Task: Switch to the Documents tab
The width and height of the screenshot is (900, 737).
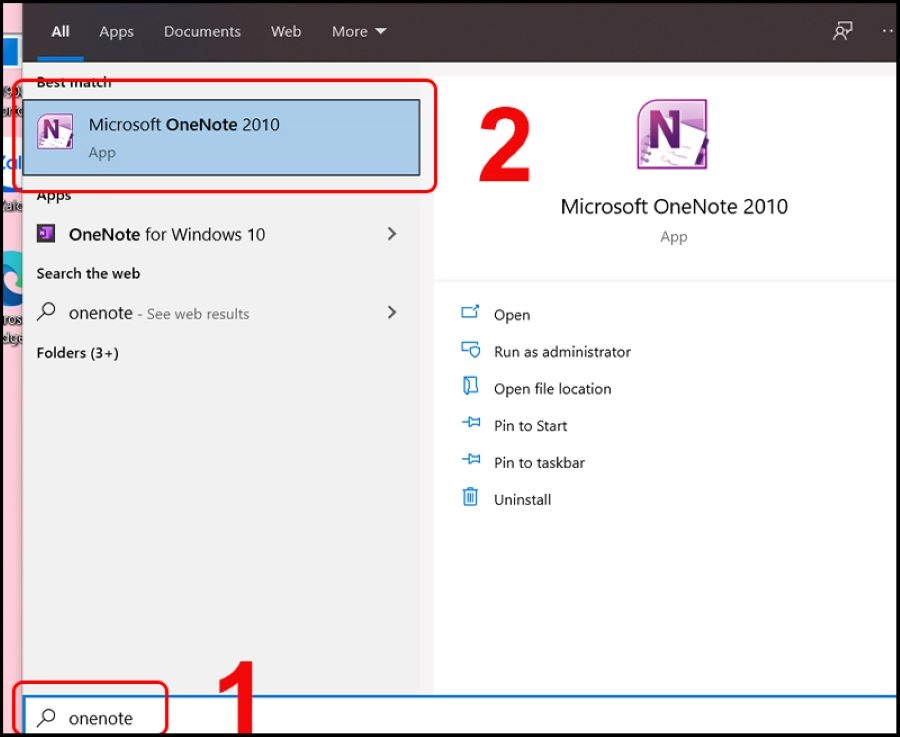Action: click(x=204, y=31)
